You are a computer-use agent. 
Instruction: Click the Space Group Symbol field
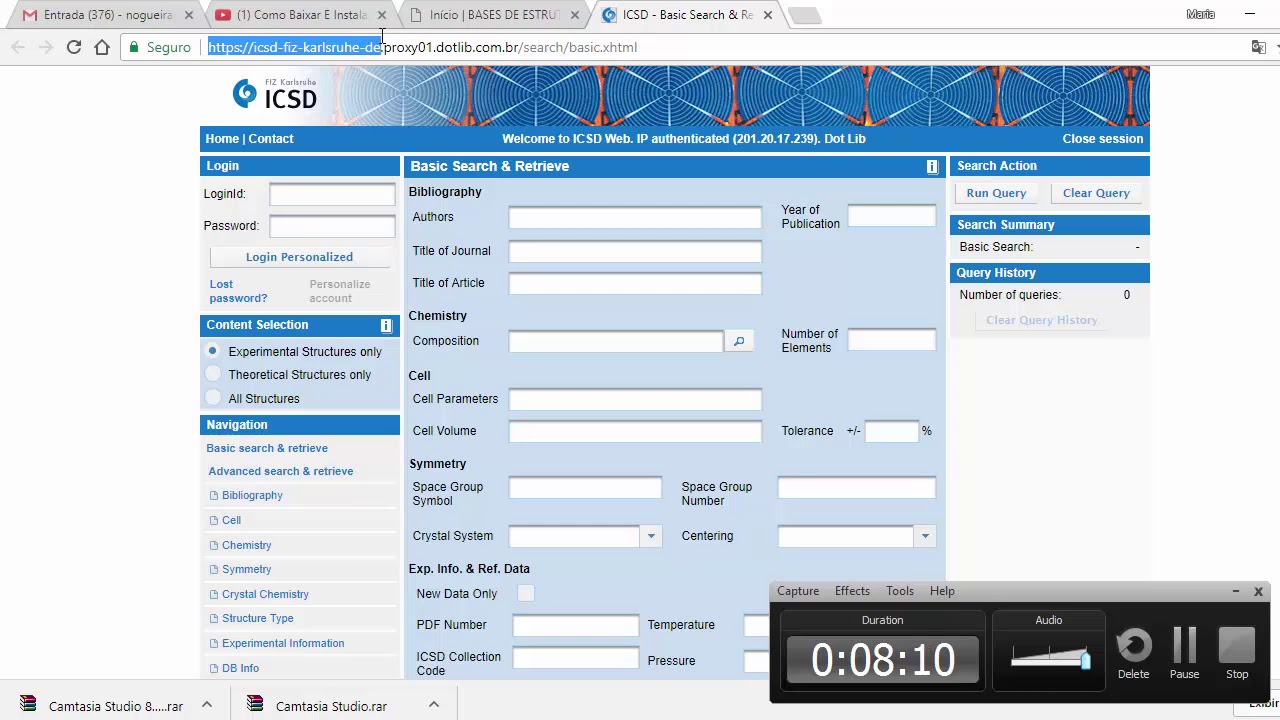pos(585,488)
